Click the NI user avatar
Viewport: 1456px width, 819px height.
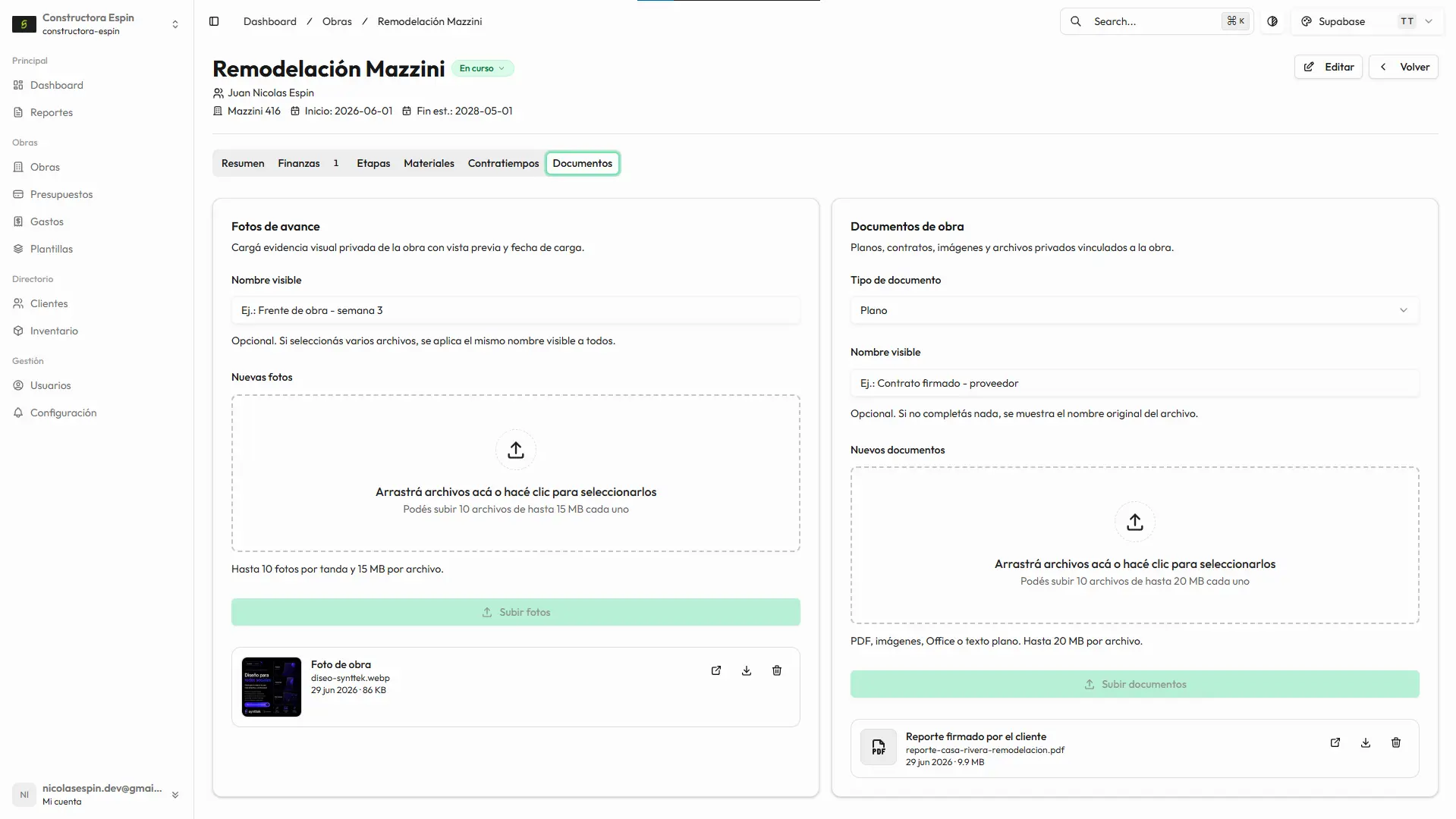coord(24,795)
